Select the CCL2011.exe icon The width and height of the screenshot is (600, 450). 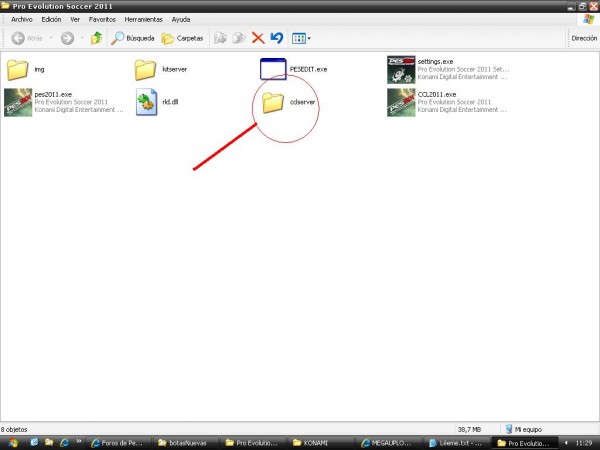(401, 102)
